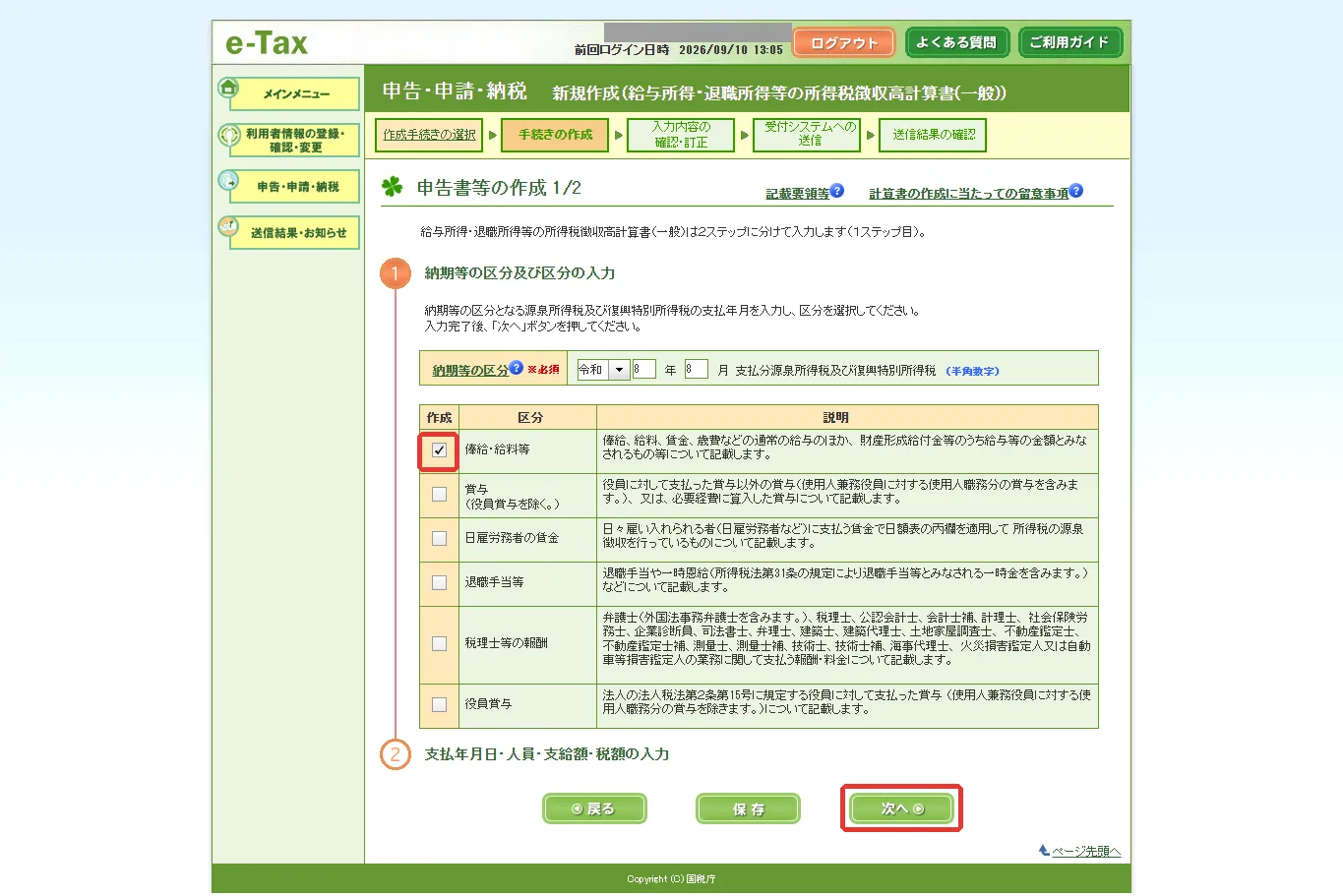The width and height of the screenshot is (1343, 896).
Task: Open the ご利用ガイド
Action: click(1068, 43)
